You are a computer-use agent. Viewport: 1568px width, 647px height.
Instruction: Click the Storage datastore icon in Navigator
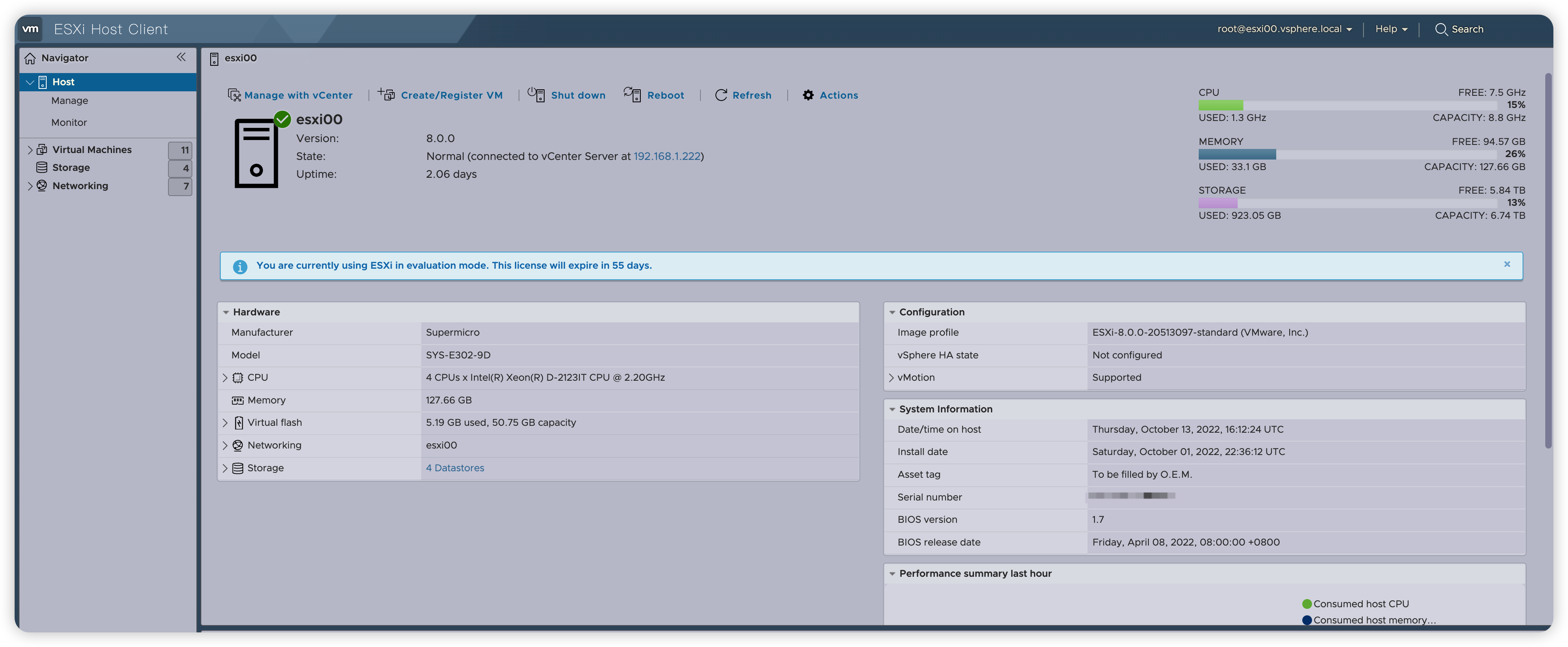[x=42, y=167]
